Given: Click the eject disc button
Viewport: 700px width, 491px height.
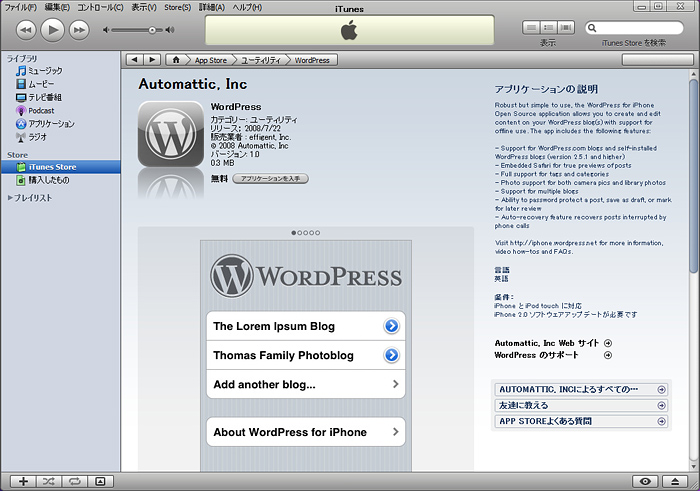Looking at the screenshot, I should pyautogui.click(x=675, y=481).
